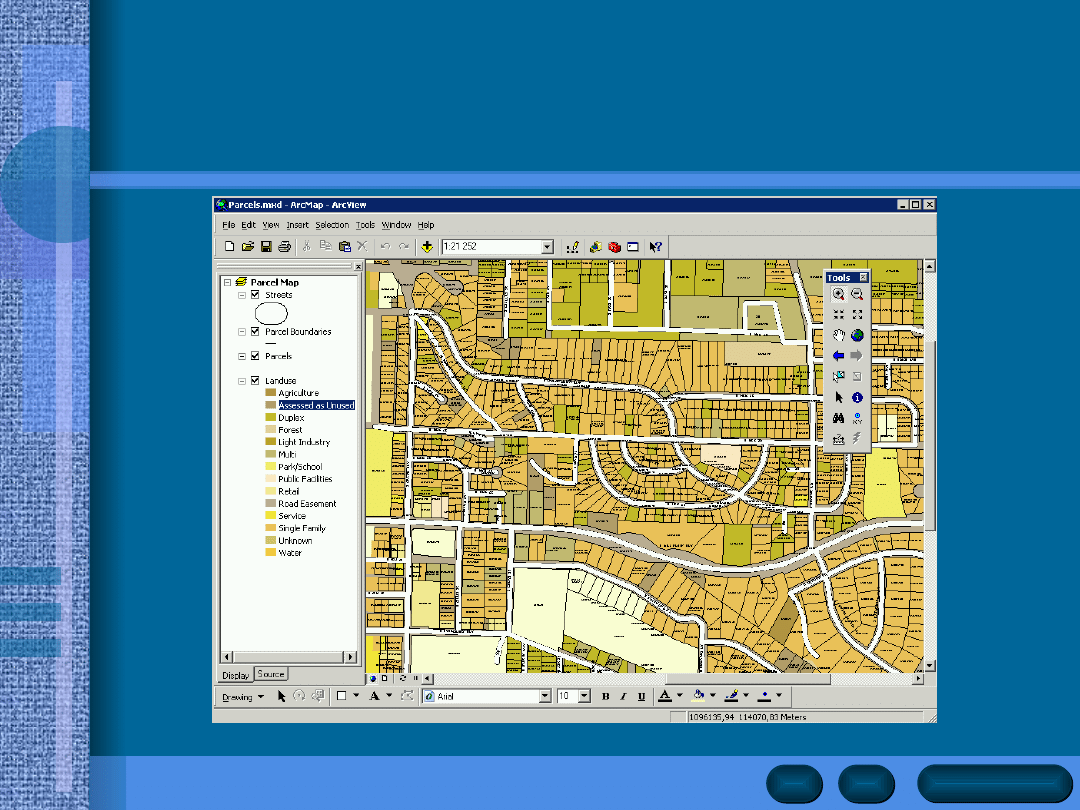This screenshot has width=1080, height=810.
Task: Activate the Identify tool
Action: tap(857, 397)
